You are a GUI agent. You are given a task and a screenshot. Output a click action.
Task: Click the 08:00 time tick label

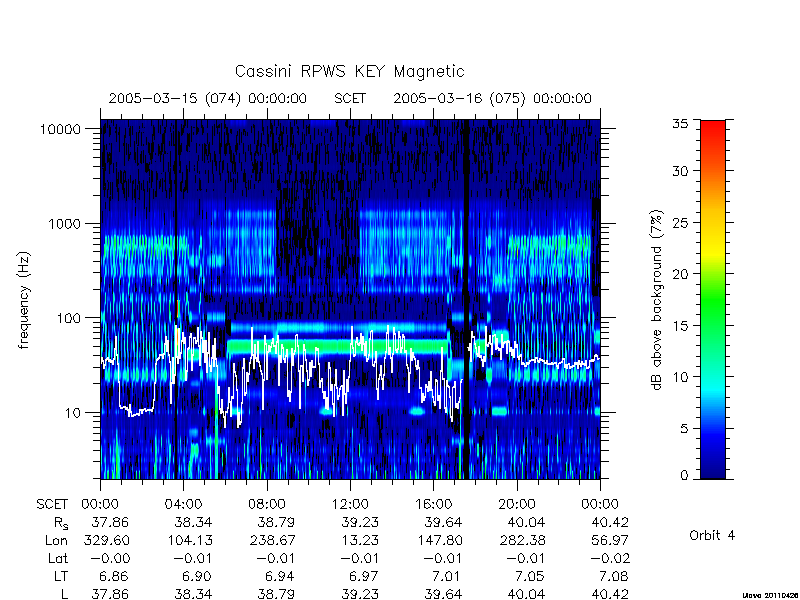(267, 504)
